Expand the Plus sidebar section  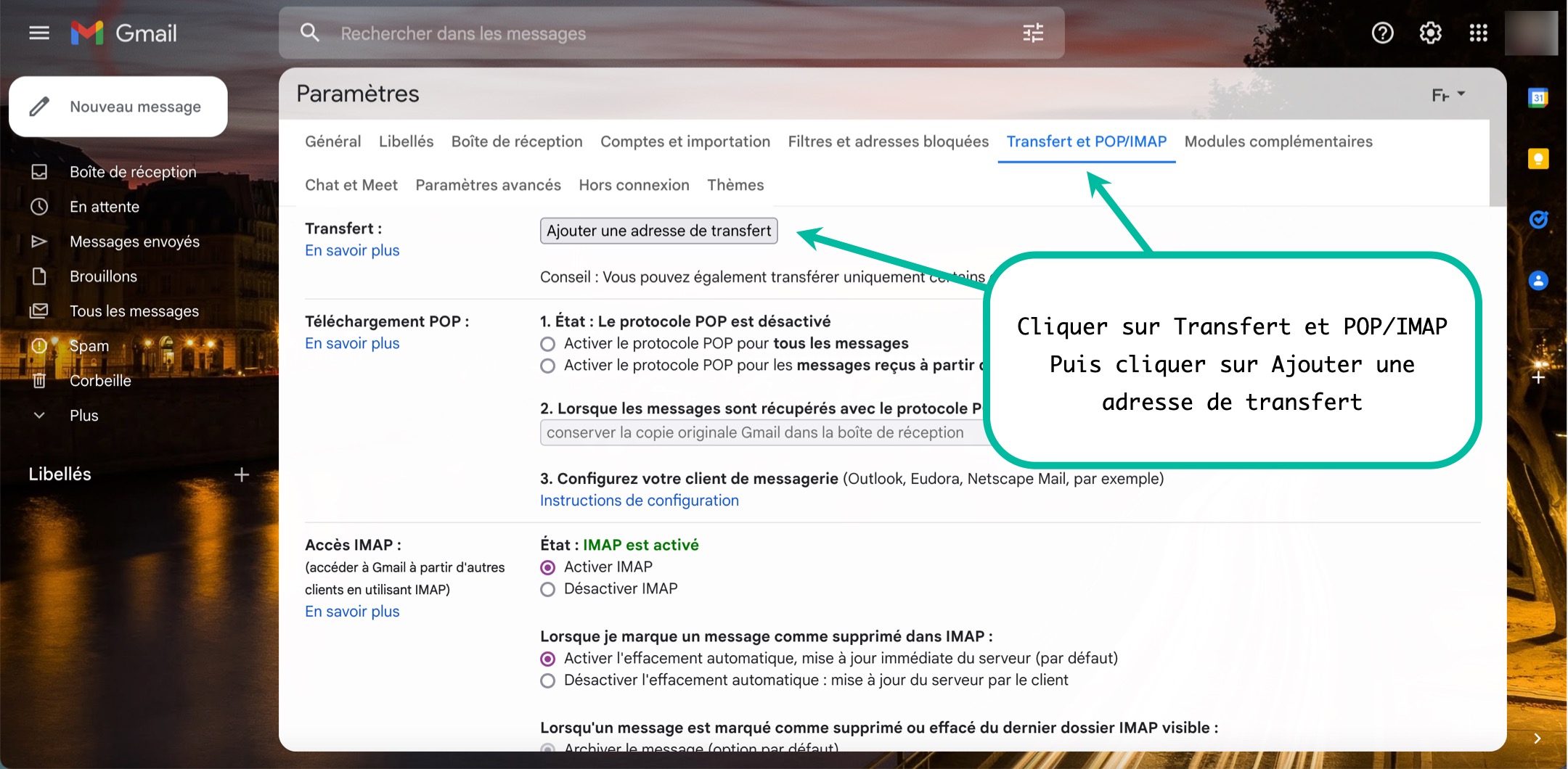83,416
